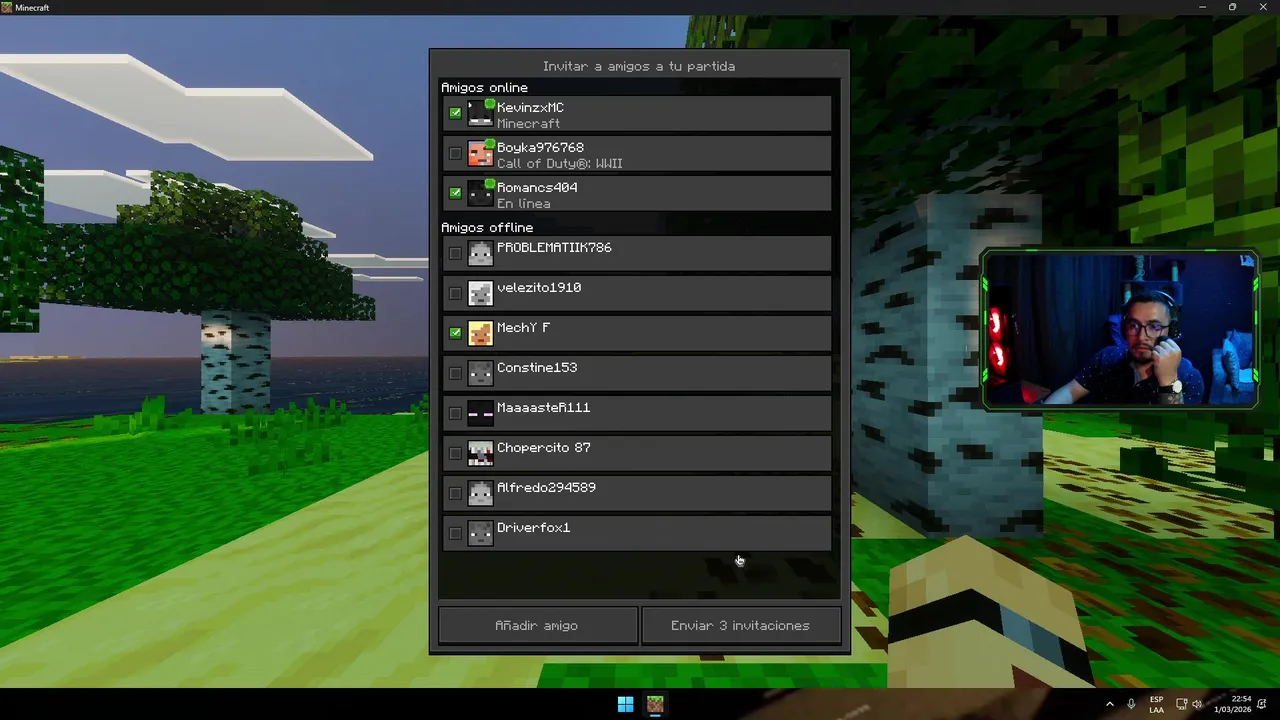Click the PROBLEMATIIK786 friend name
The width and height of the screenshot is (1280, 720).
(x=554, y=248)
